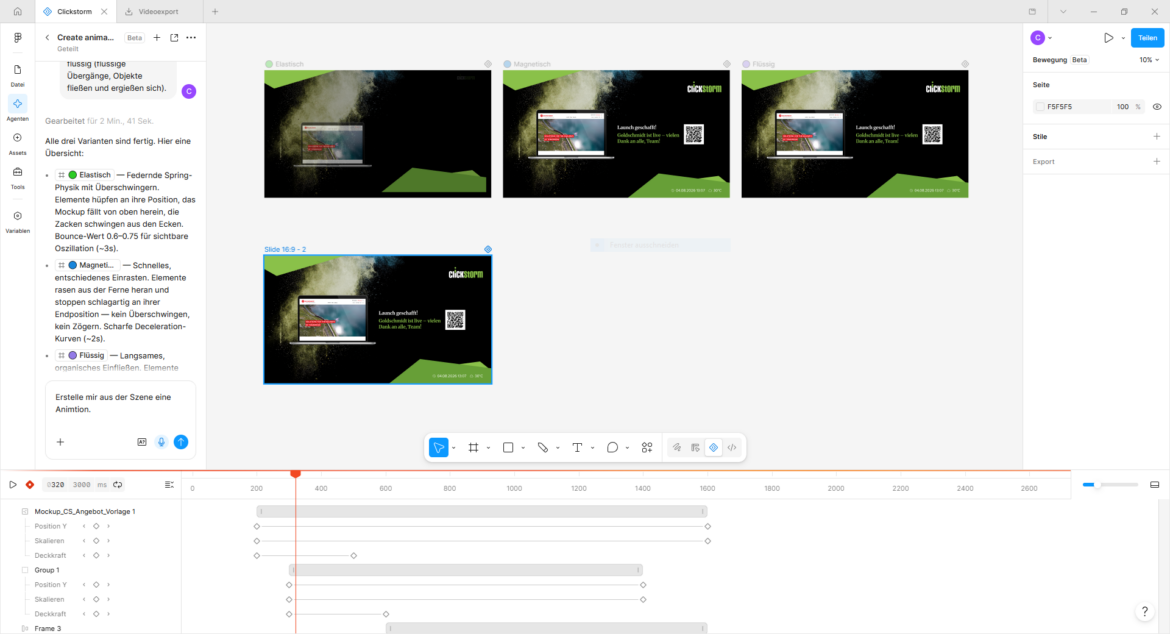Toggle keyframe for Position Y under Mockup_CS_Angebot_Vorlage 1
The width and height of the screenshot is (1170, 634).
coord(96,527)
